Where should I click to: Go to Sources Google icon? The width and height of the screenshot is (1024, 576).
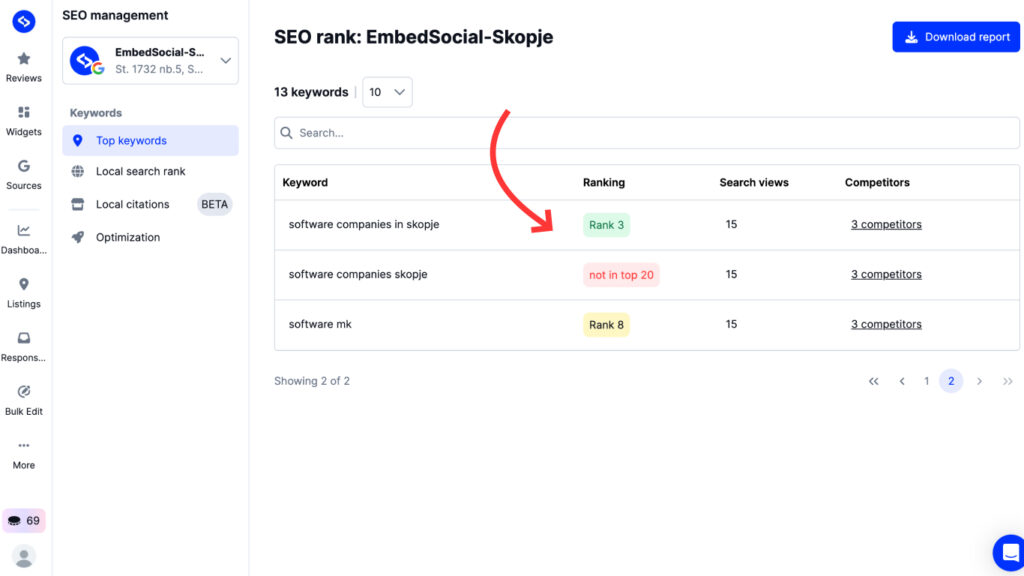coord(24,167)
